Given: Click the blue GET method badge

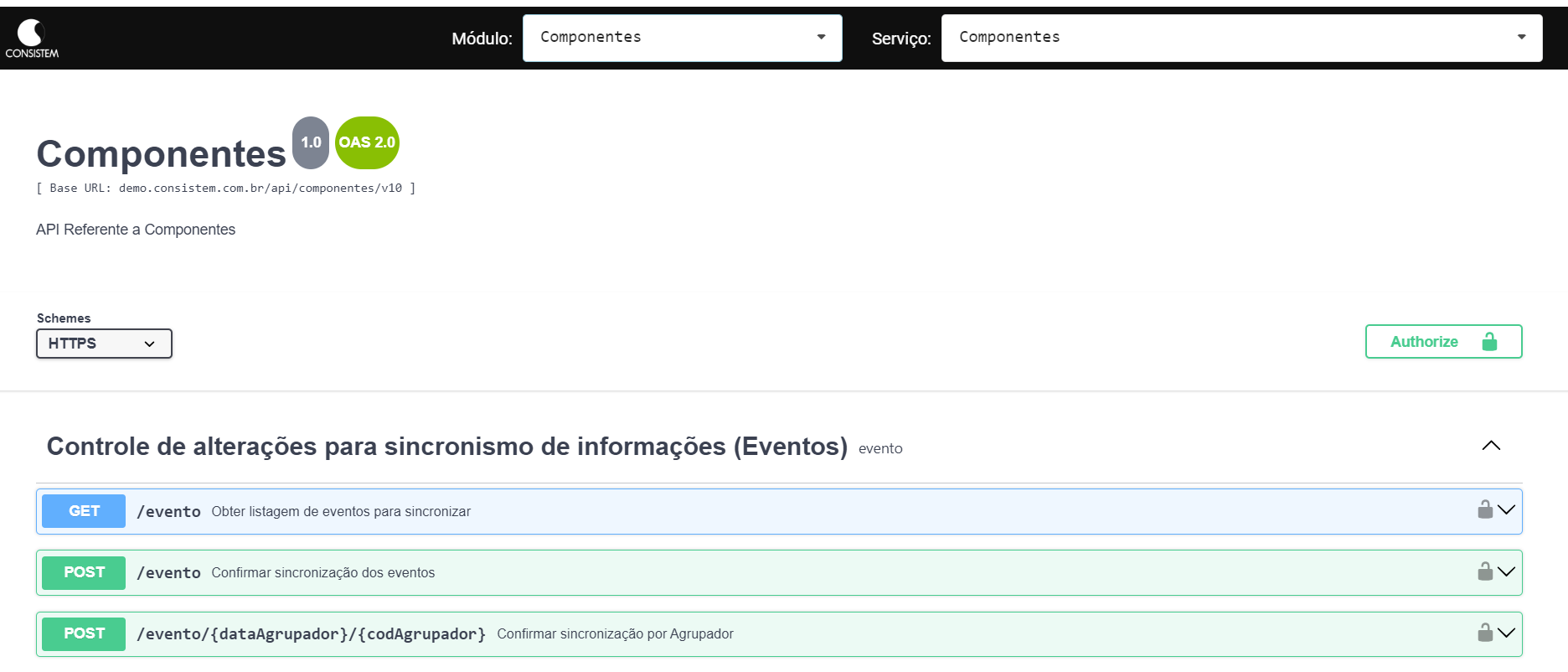Looking at the screenshot, I should [84, 511].
